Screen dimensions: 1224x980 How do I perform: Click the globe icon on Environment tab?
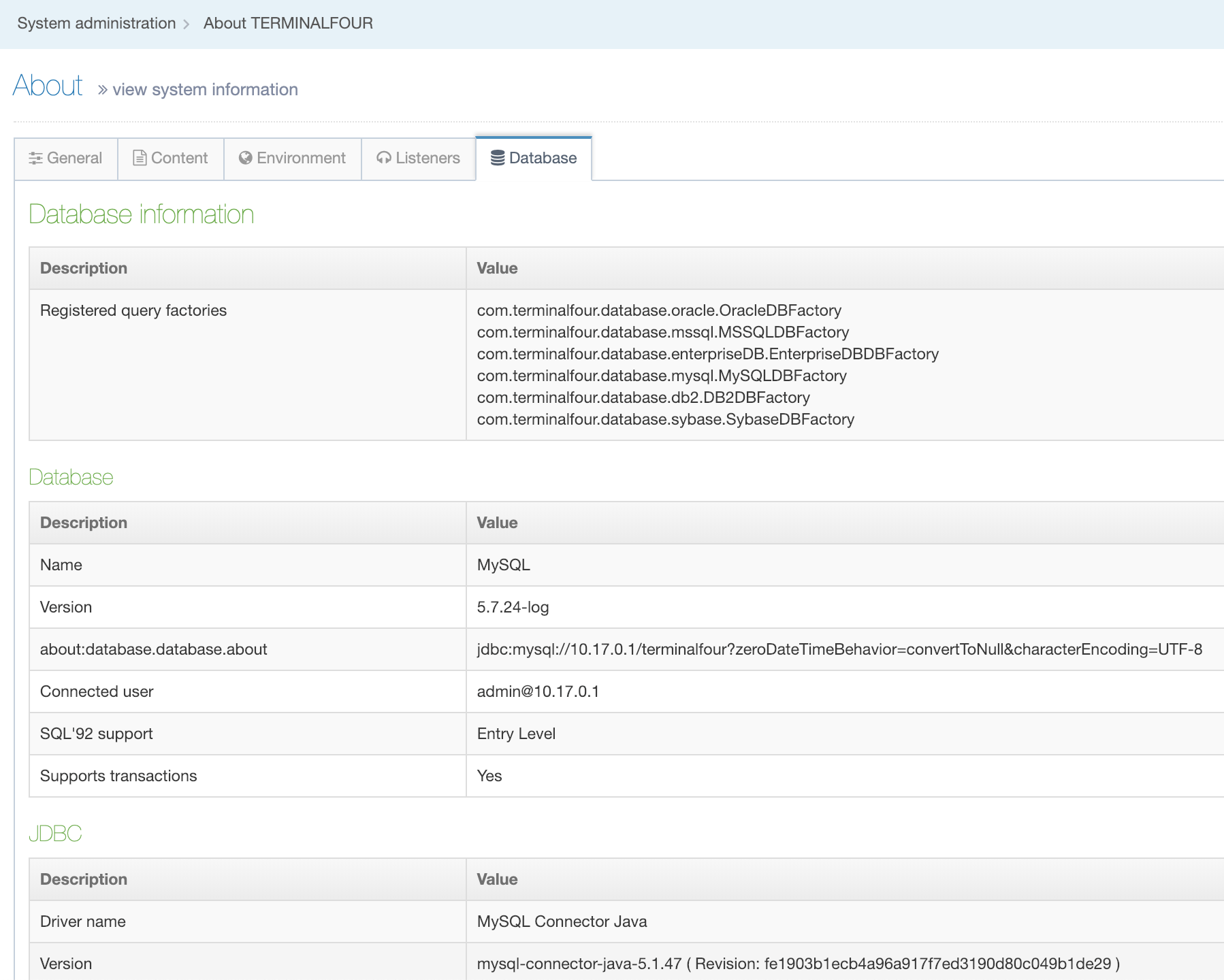pos(246,158)
